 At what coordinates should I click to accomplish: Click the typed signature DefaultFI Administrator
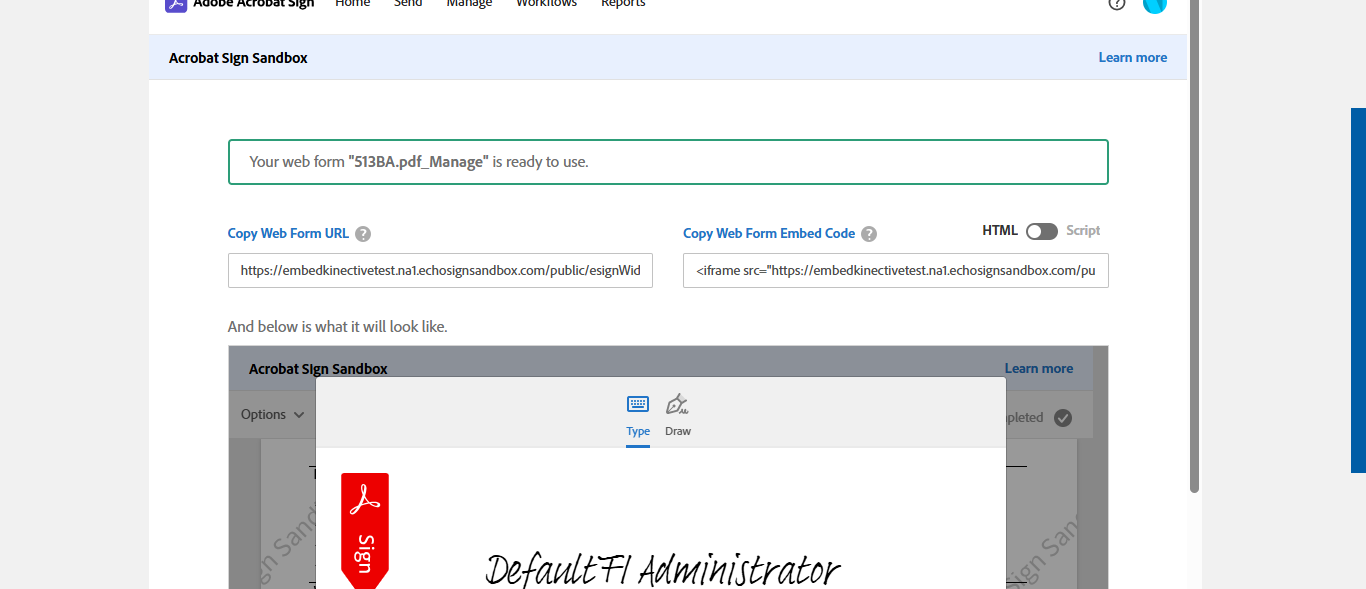pos(662,568)
